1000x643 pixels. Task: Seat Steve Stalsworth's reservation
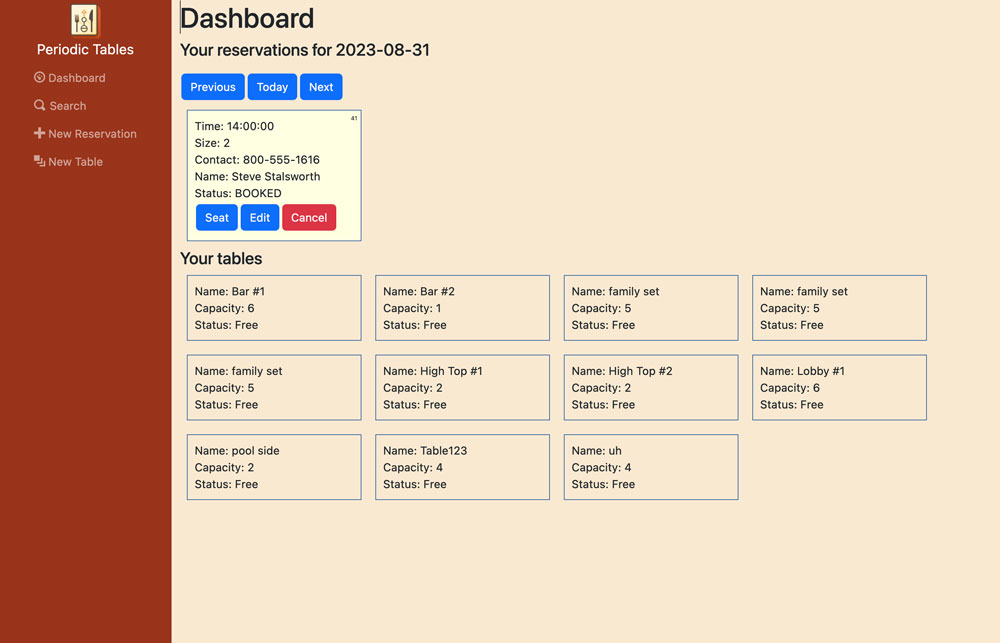click(217, 218)
